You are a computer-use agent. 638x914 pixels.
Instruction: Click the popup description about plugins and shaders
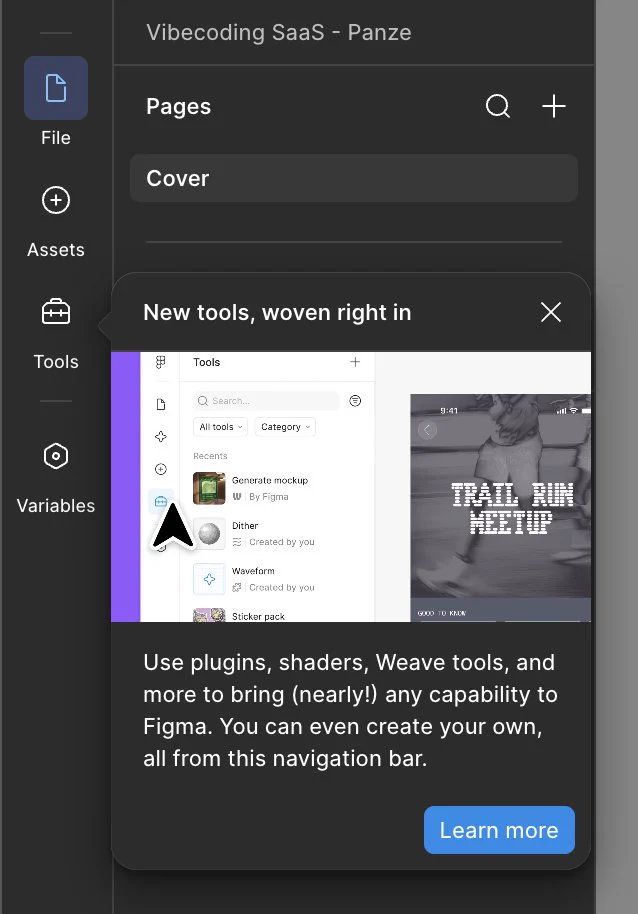[x=351, y=711]
